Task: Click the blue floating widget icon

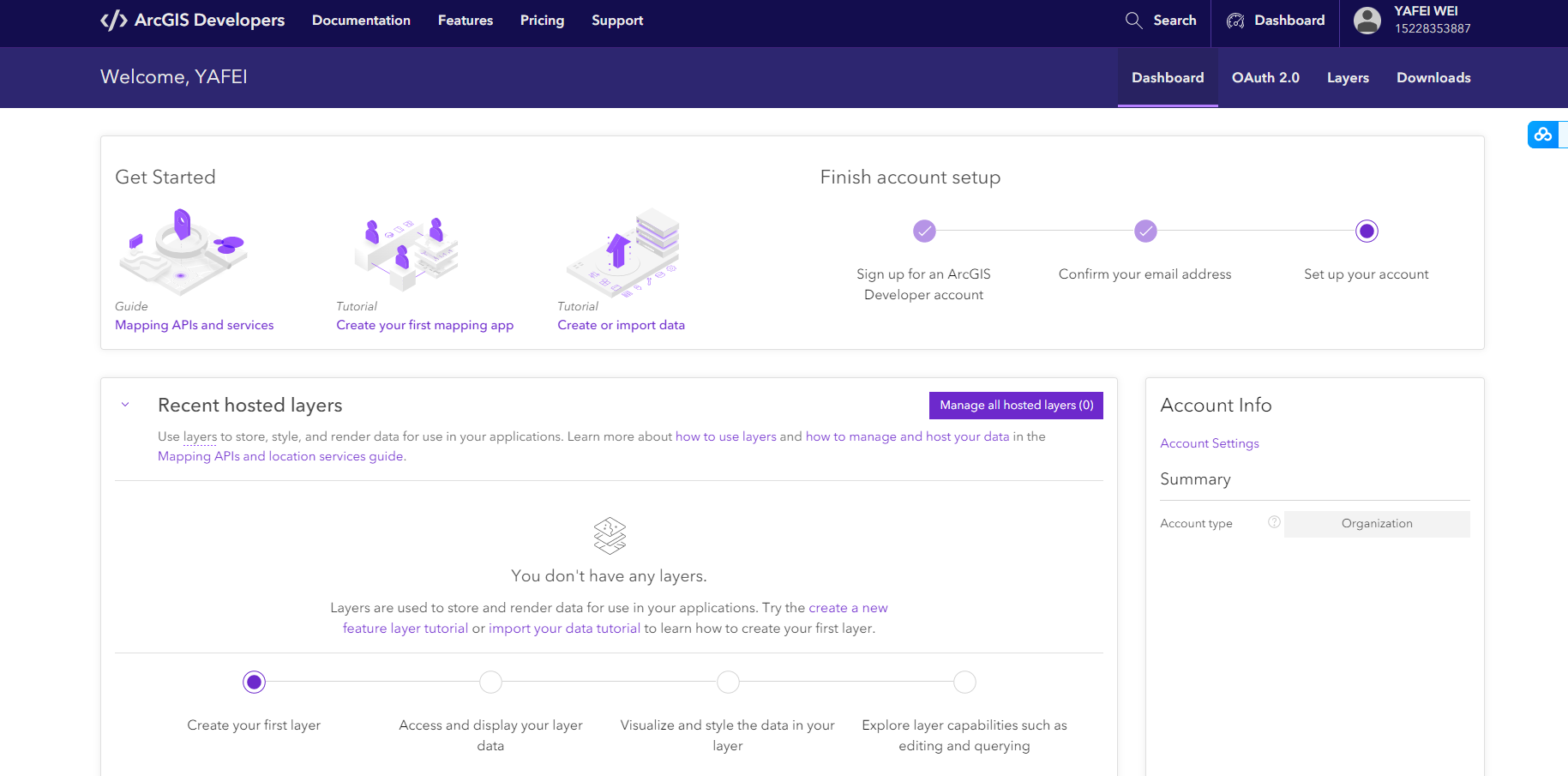Action: point(1543,135)
